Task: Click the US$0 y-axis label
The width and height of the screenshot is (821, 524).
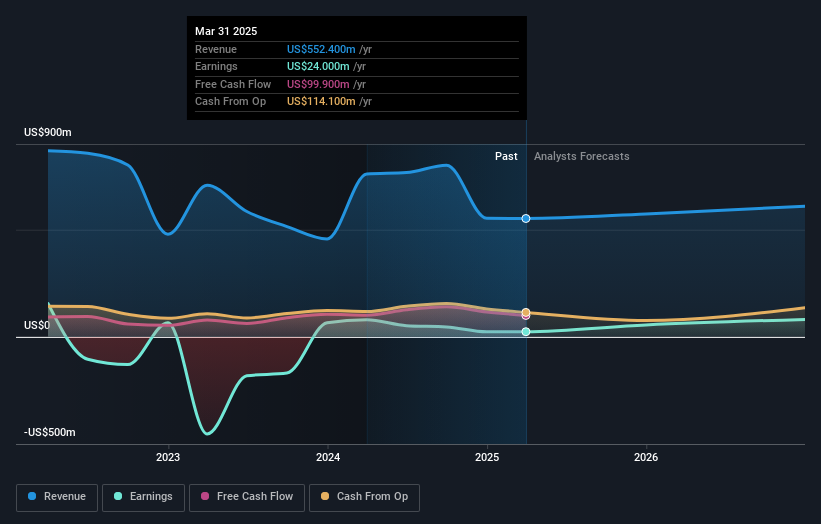Action: pyautogui.click(x=37, y=325)
